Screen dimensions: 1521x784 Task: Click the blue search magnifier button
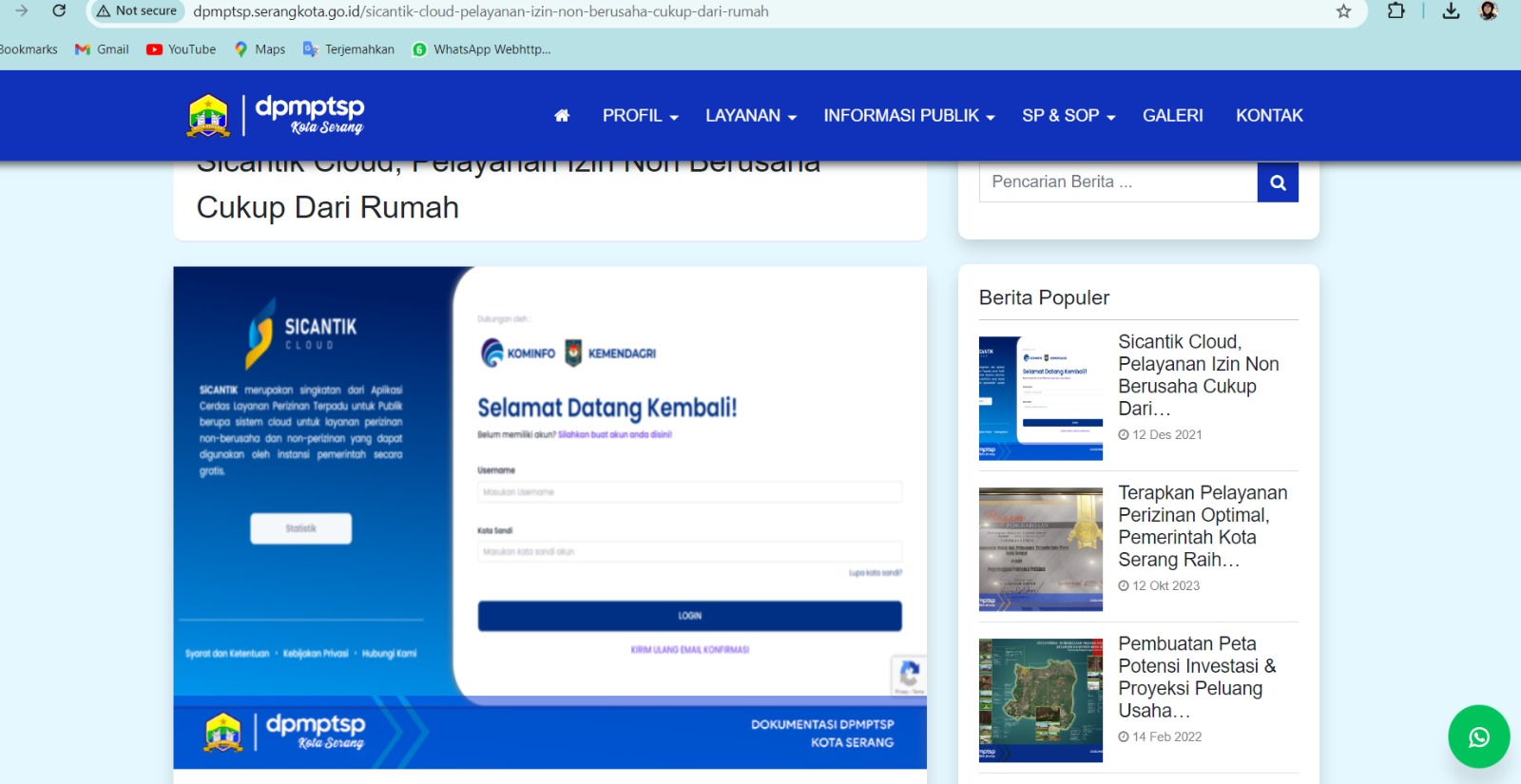click(x=1278, y=182)
